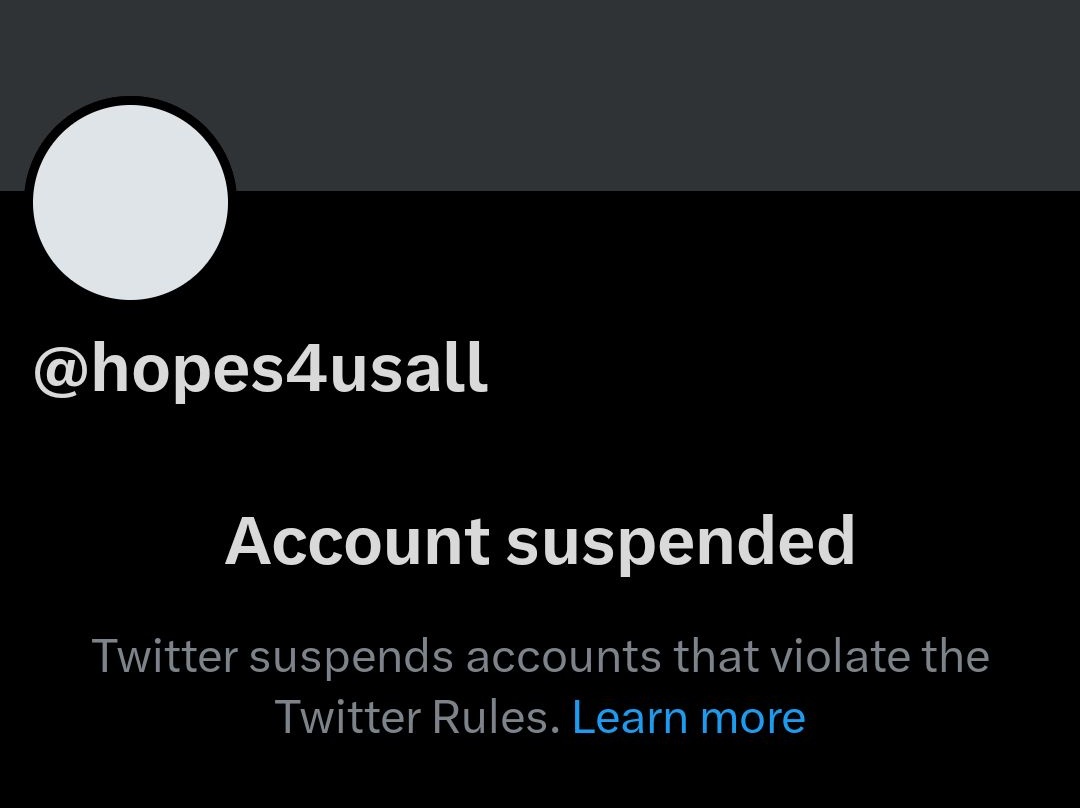The height and width of the screenshot is (808, 1080).
Task: Click the black border ring of the avatar
Action: click(x=131, y=100)
